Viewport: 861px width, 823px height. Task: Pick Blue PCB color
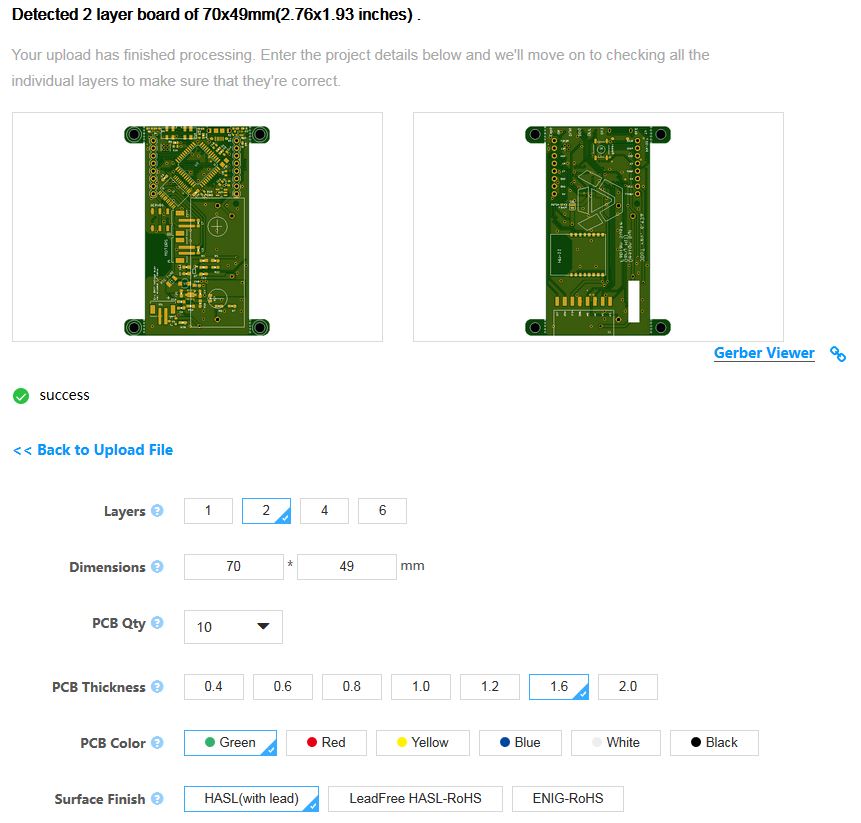coord(521,743)
